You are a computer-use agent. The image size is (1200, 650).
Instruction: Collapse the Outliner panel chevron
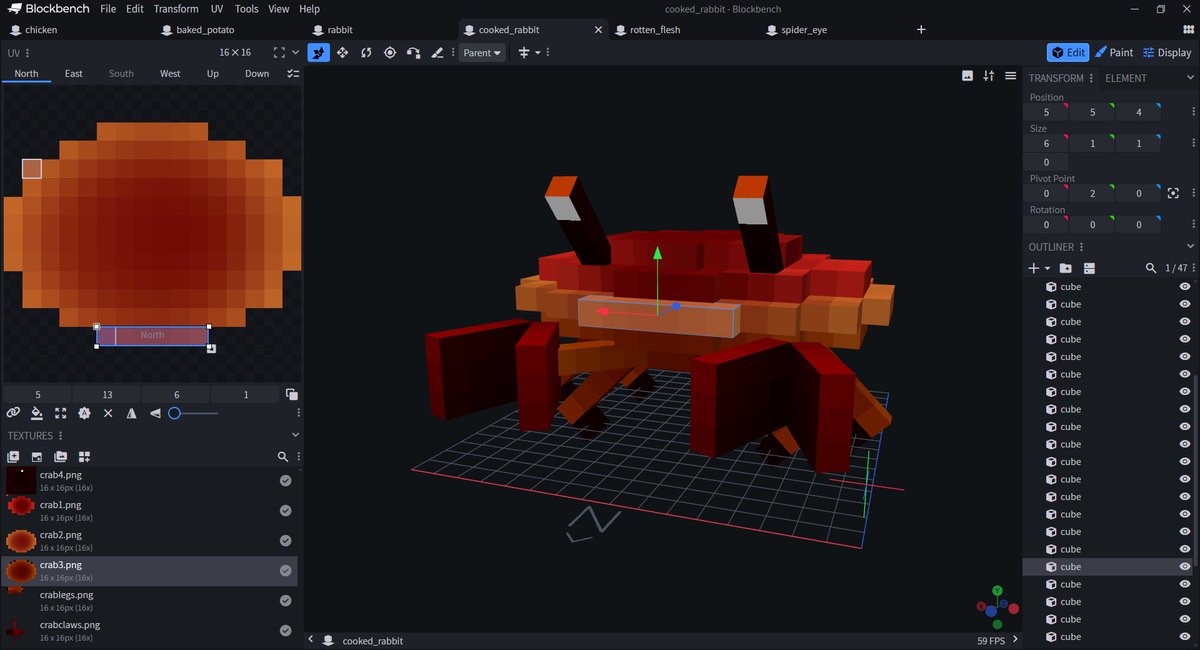pos(1190,246)
